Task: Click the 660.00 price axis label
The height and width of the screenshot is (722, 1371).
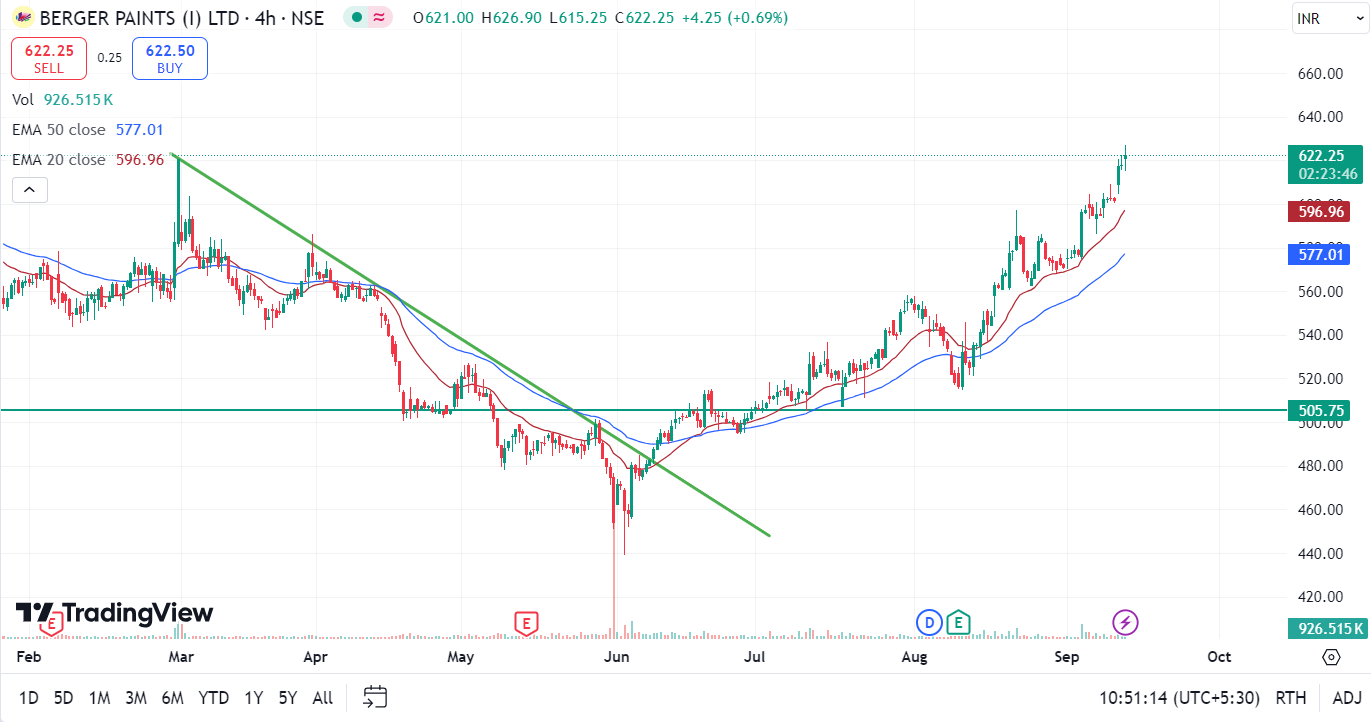Action: coord(1321,74)
